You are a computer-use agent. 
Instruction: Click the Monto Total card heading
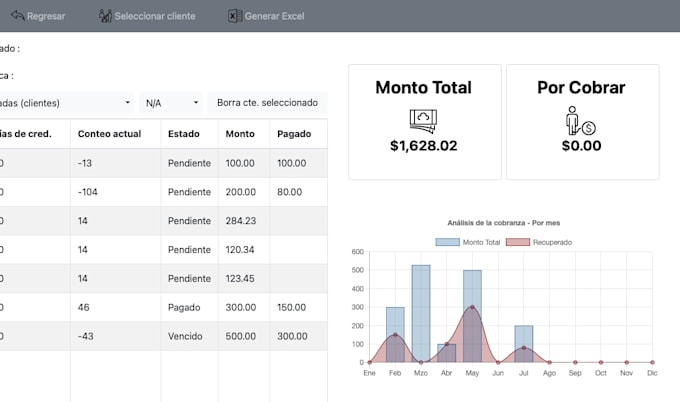[x=423, y=88]
